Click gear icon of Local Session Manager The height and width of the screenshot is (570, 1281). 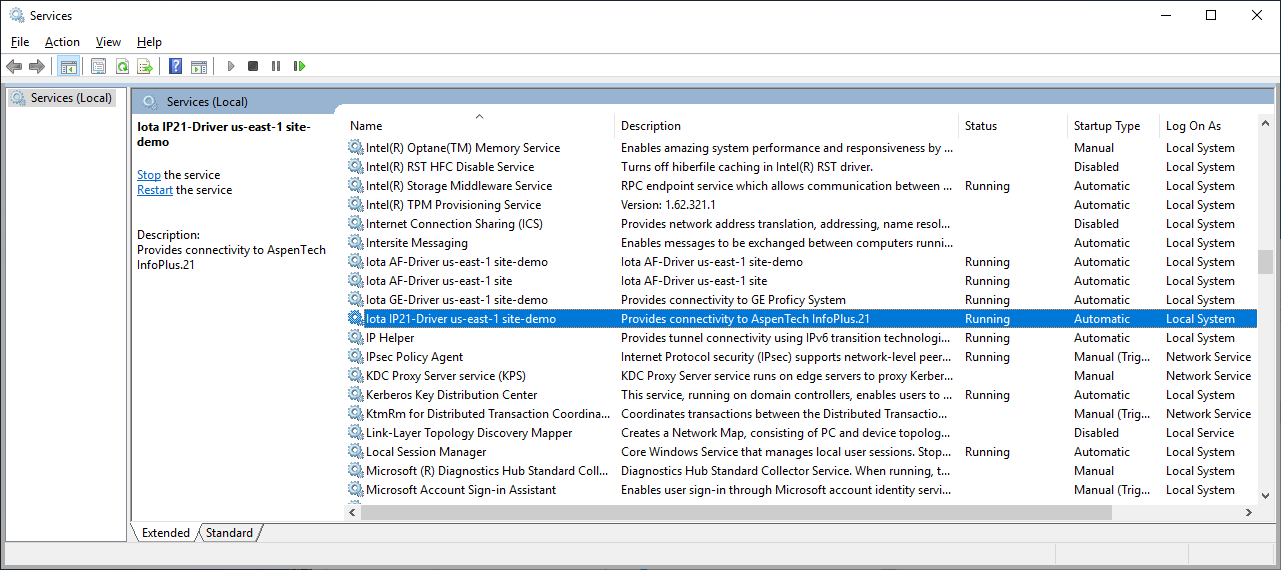tap(355, 452)
